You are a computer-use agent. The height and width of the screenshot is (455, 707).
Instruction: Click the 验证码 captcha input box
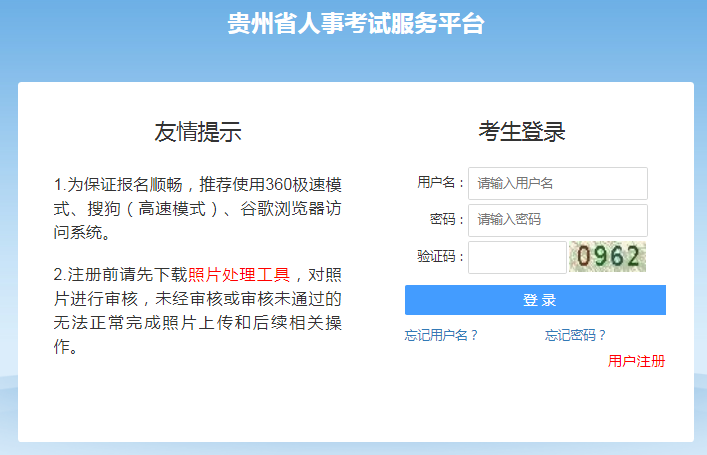click(516, 257)
